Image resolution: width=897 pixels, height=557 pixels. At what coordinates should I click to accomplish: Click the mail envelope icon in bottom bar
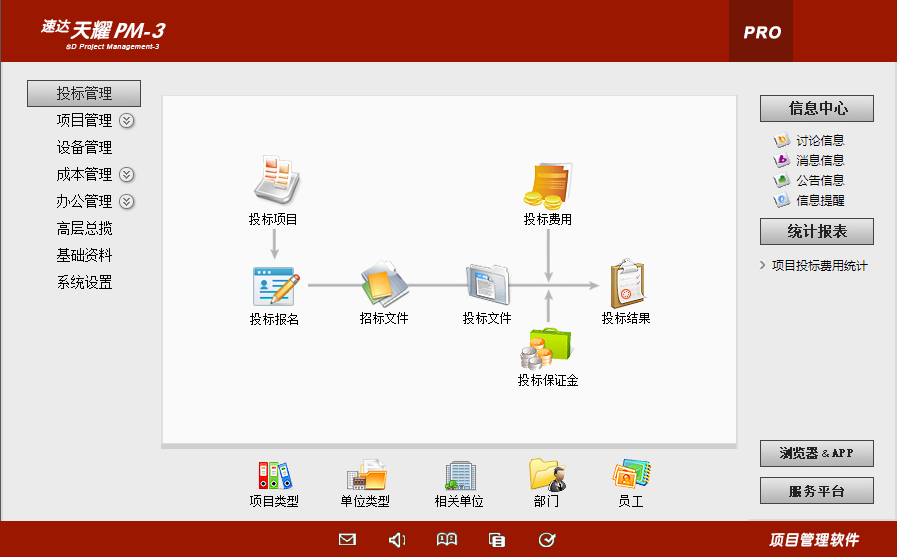(x=347, y=540)
